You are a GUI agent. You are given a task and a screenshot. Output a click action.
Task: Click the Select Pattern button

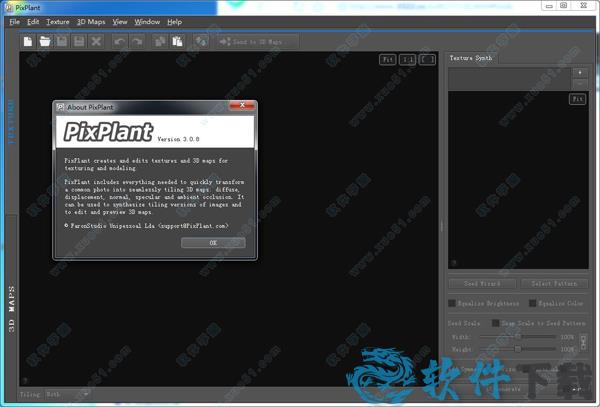pos(554,283)
